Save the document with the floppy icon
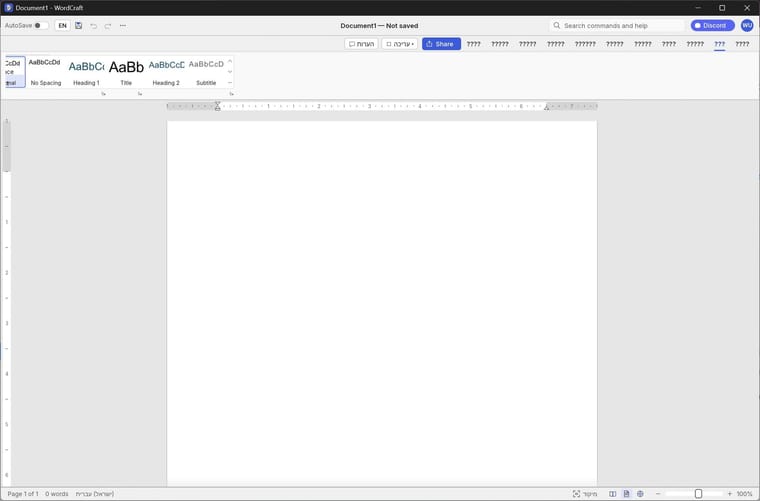Image resolution: width=760 pixels, height=501 pixels. 79,26
